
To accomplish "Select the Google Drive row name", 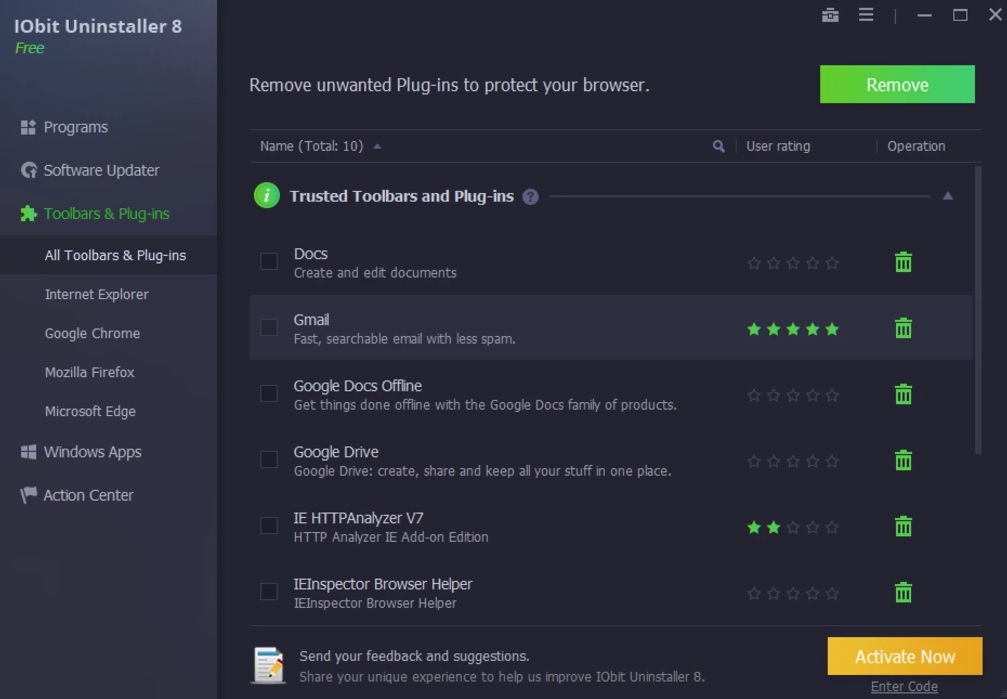I will pos(336,452).
